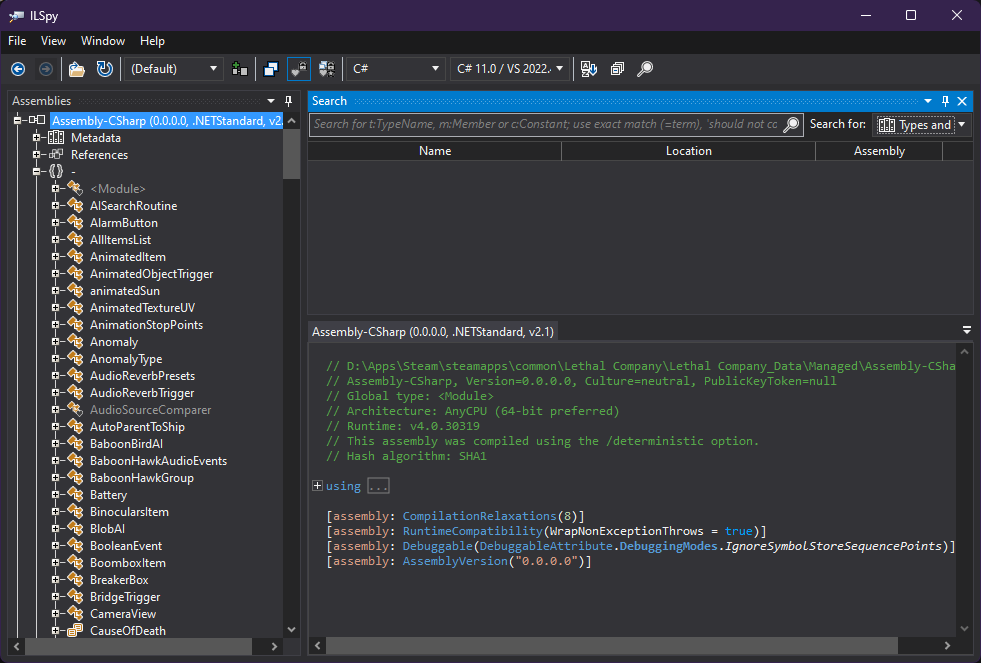Click the Collapse all tree nodes icon
This screenshot has height=663, width=981.
[617, 69]
